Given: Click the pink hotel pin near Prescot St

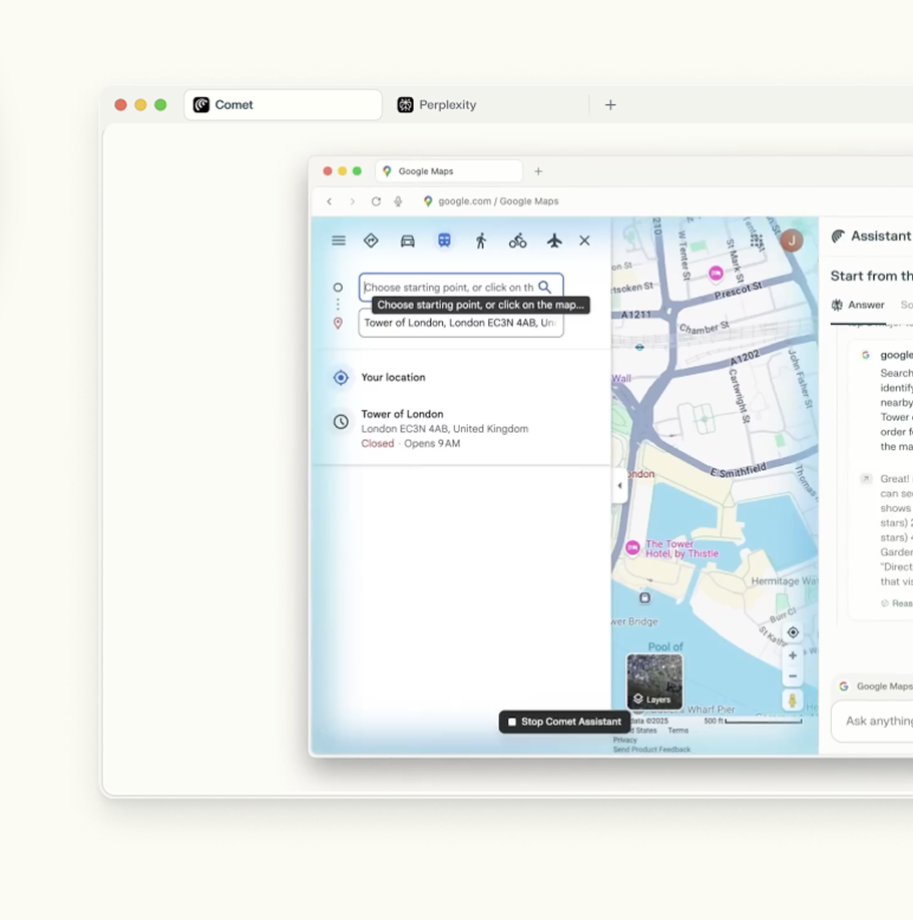Looking at the screenshot, I should pos(716,273).
